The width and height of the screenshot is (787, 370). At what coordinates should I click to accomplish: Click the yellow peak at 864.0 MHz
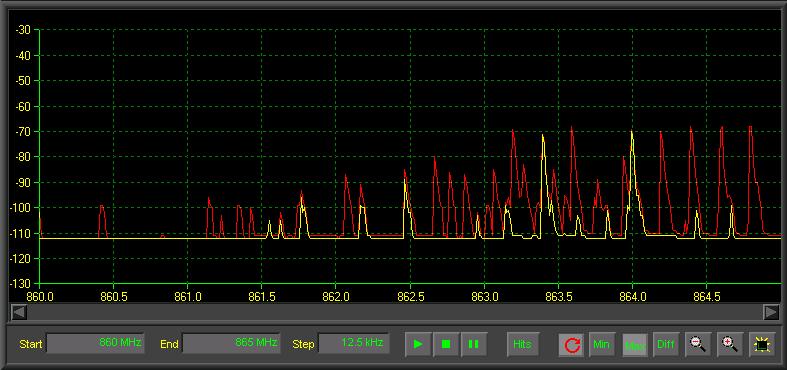point(632,133)
